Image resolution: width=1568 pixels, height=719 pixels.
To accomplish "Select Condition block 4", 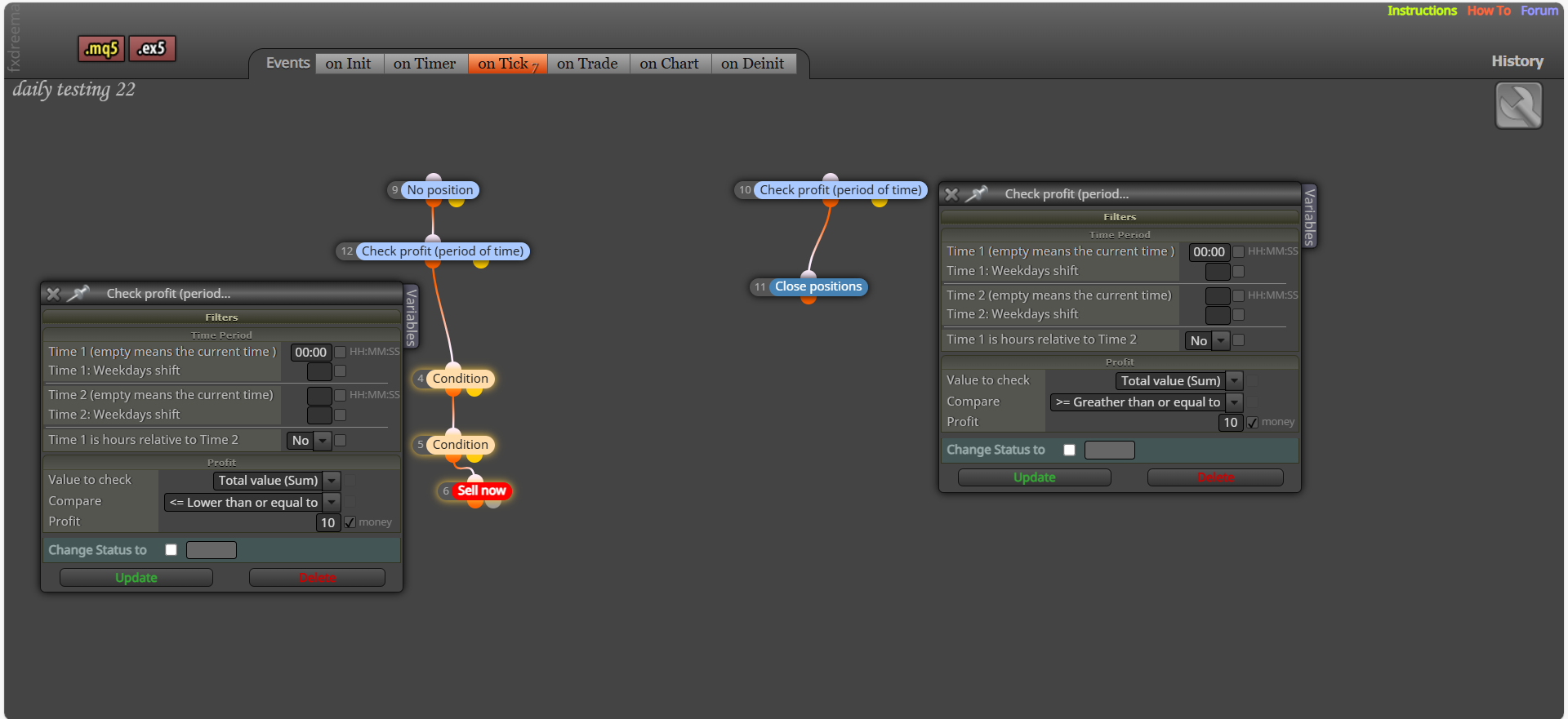I will click(460, 379).
